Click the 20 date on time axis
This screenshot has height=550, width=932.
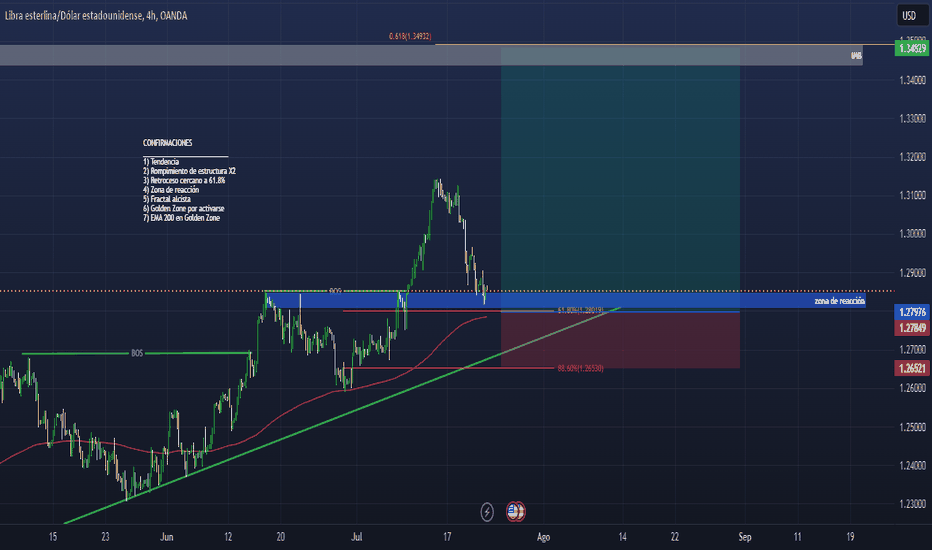pos(281,537)
